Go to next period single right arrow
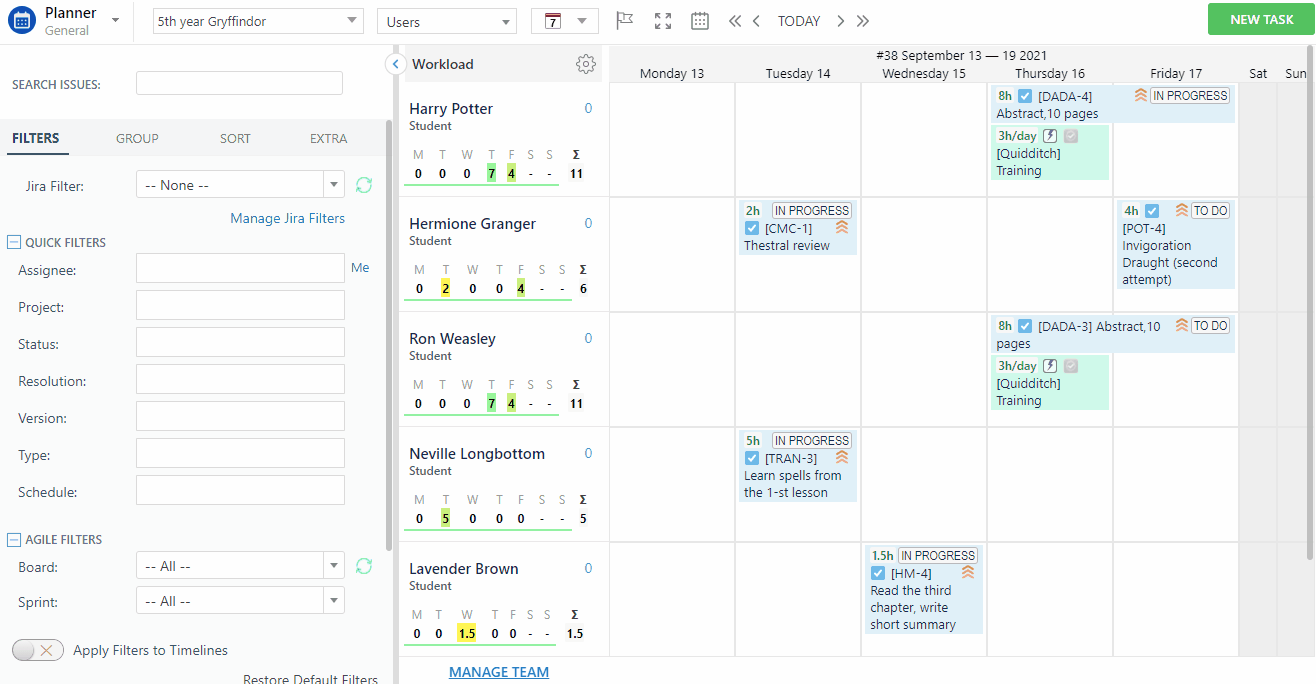 point(840,21)
